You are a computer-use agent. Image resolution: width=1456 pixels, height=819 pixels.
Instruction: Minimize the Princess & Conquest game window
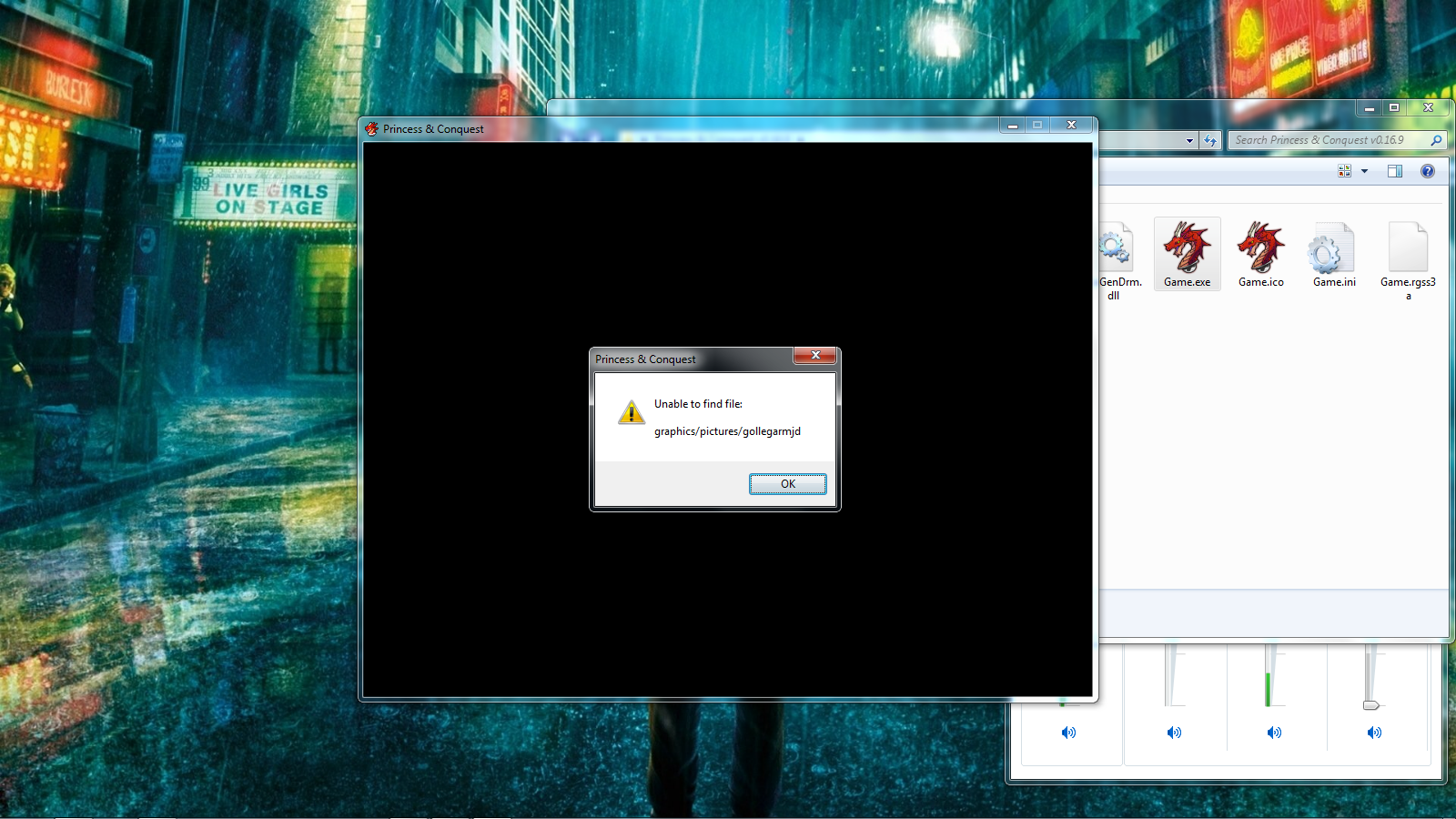tap(1012, 126)
